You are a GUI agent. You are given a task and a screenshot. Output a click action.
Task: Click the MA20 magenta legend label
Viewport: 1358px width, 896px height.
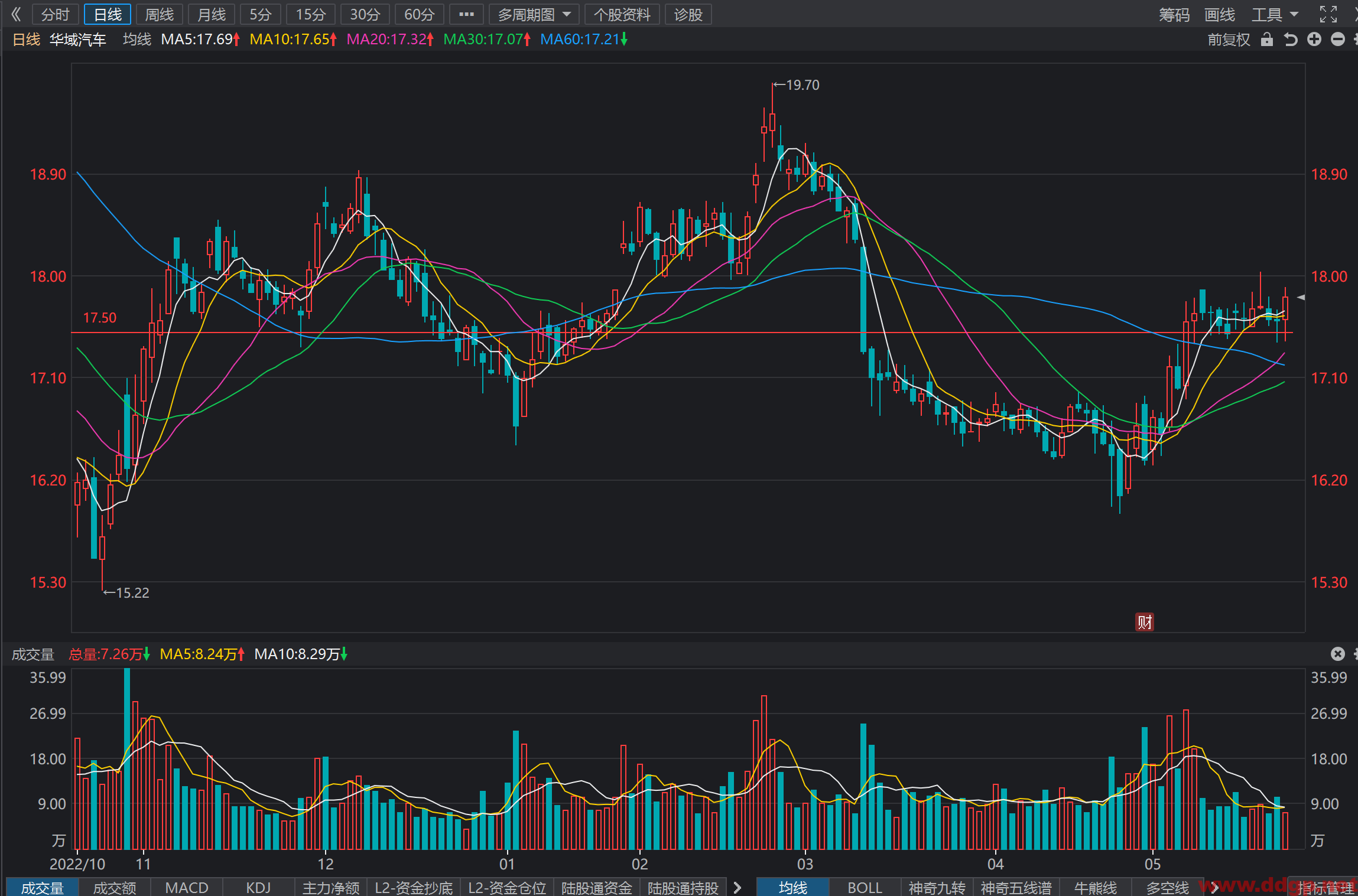point(390,40)
